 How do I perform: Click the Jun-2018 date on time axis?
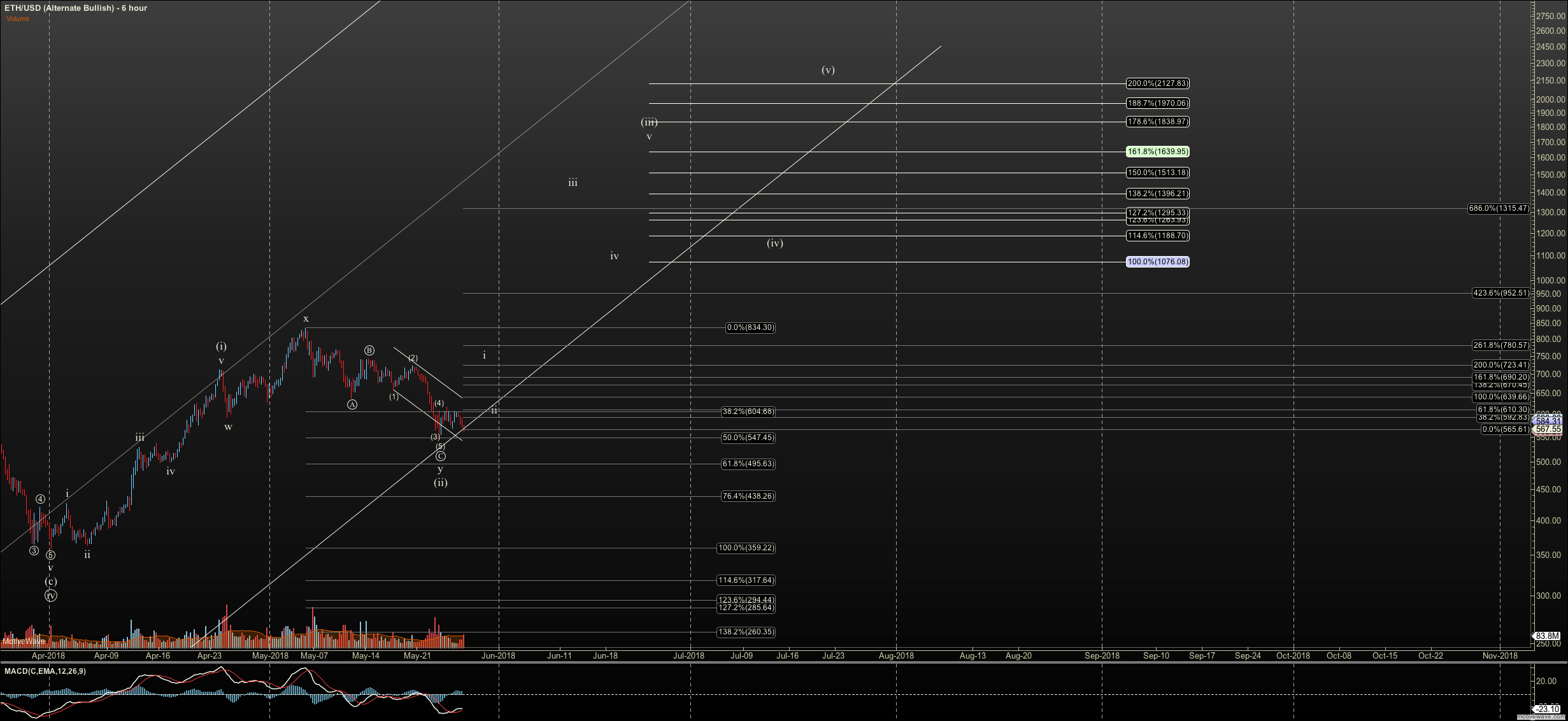pyautogui.click(x=498, y=655)
